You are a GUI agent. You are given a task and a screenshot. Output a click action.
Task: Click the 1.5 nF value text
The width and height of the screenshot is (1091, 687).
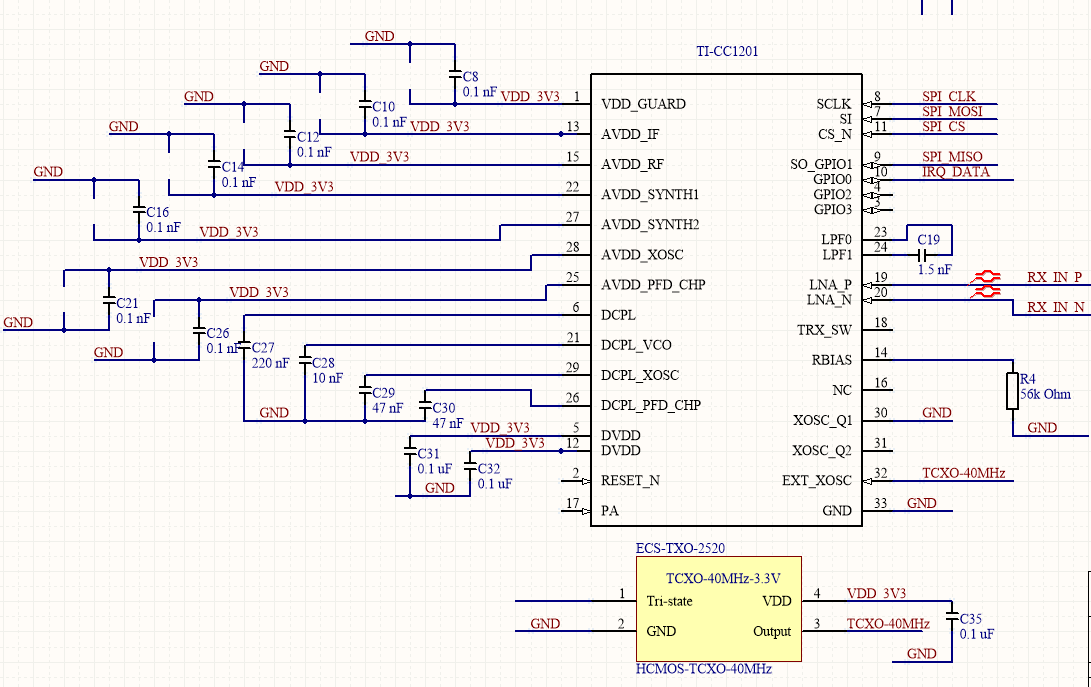coord(934,269)
